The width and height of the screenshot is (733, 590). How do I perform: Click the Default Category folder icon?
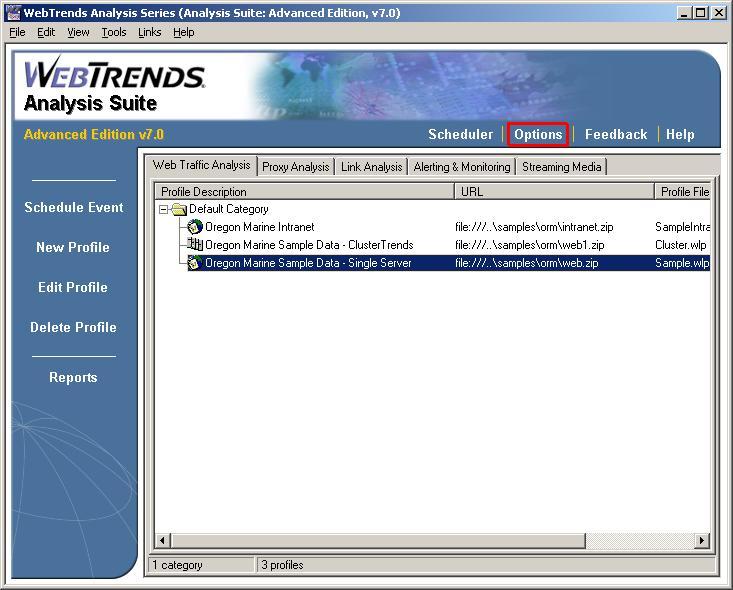[x=179, y=210]
